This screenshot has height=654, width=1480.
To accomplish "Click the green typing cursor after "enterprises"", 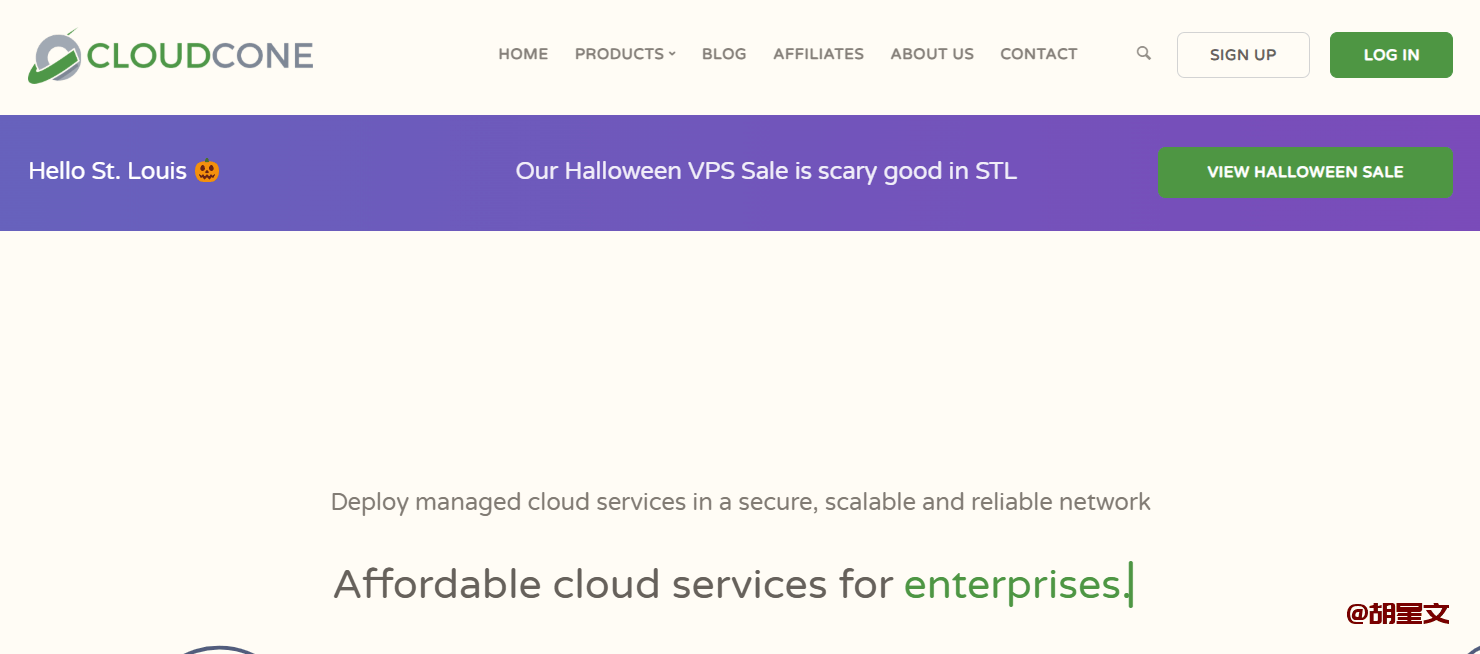I will (x=1131, y=584).
